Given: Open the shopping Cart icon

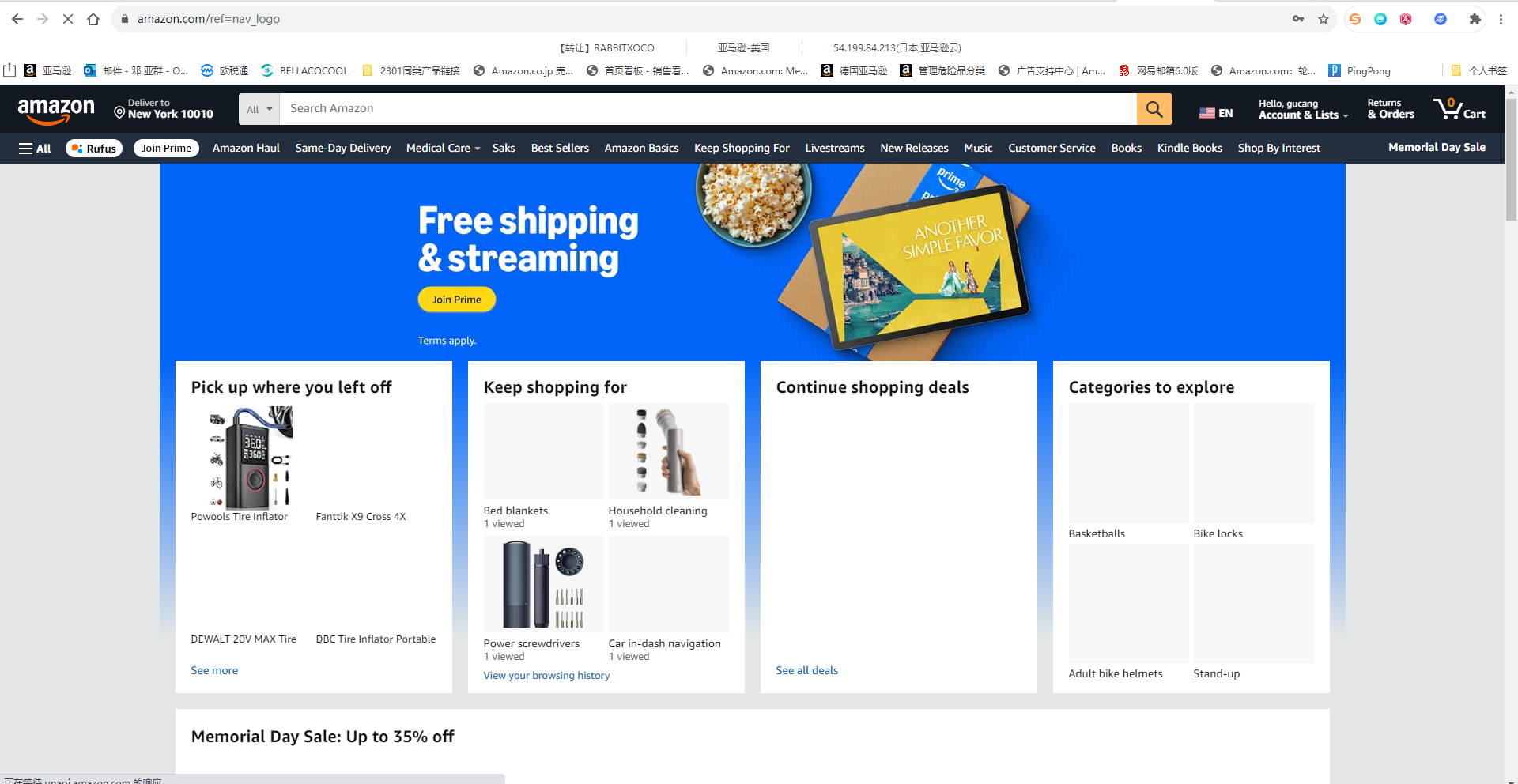Looking at the screenshot, I should 1459,109.
